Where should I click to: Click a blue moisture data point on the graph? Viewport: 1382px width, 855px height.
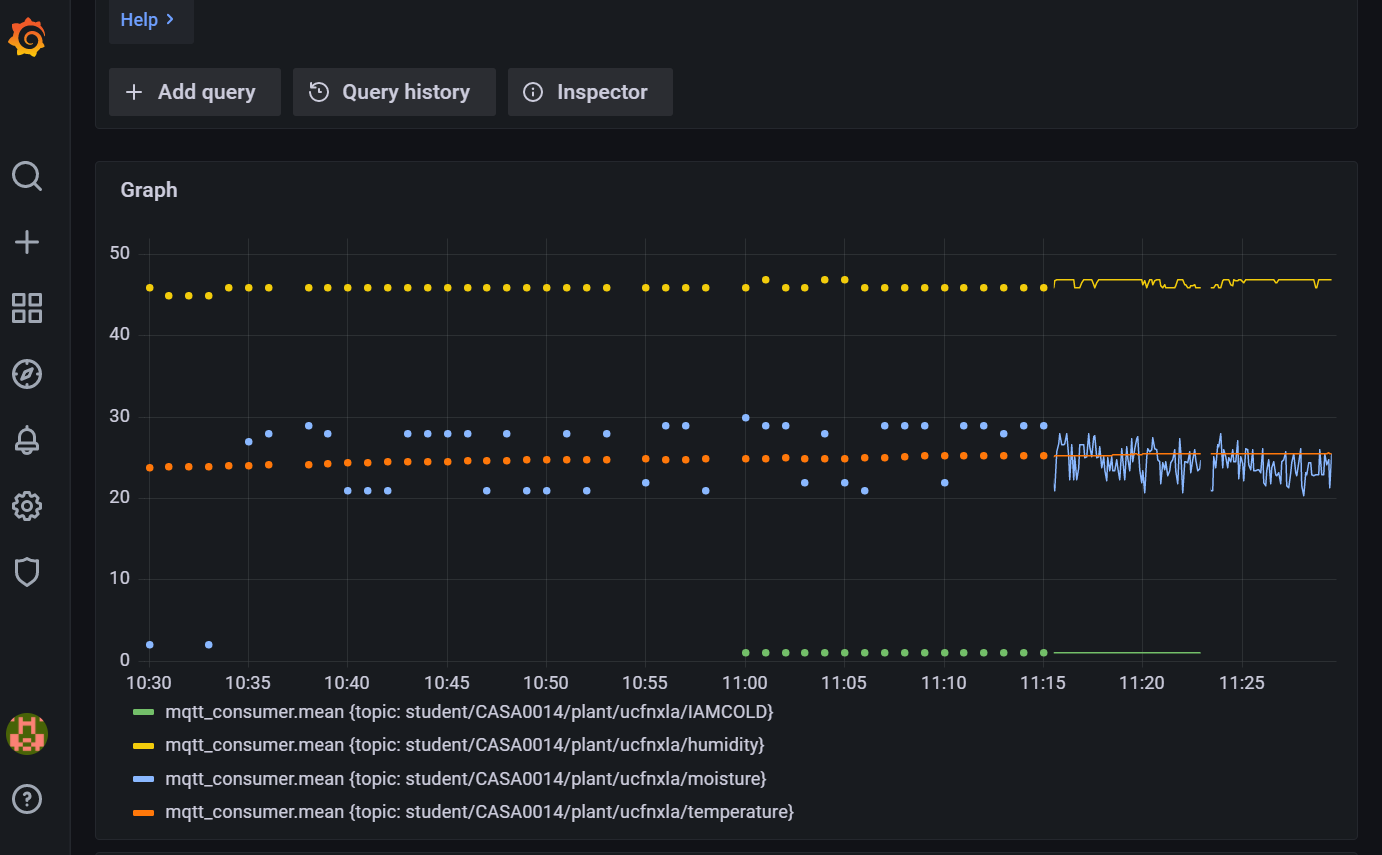click(x=745, y=418)
